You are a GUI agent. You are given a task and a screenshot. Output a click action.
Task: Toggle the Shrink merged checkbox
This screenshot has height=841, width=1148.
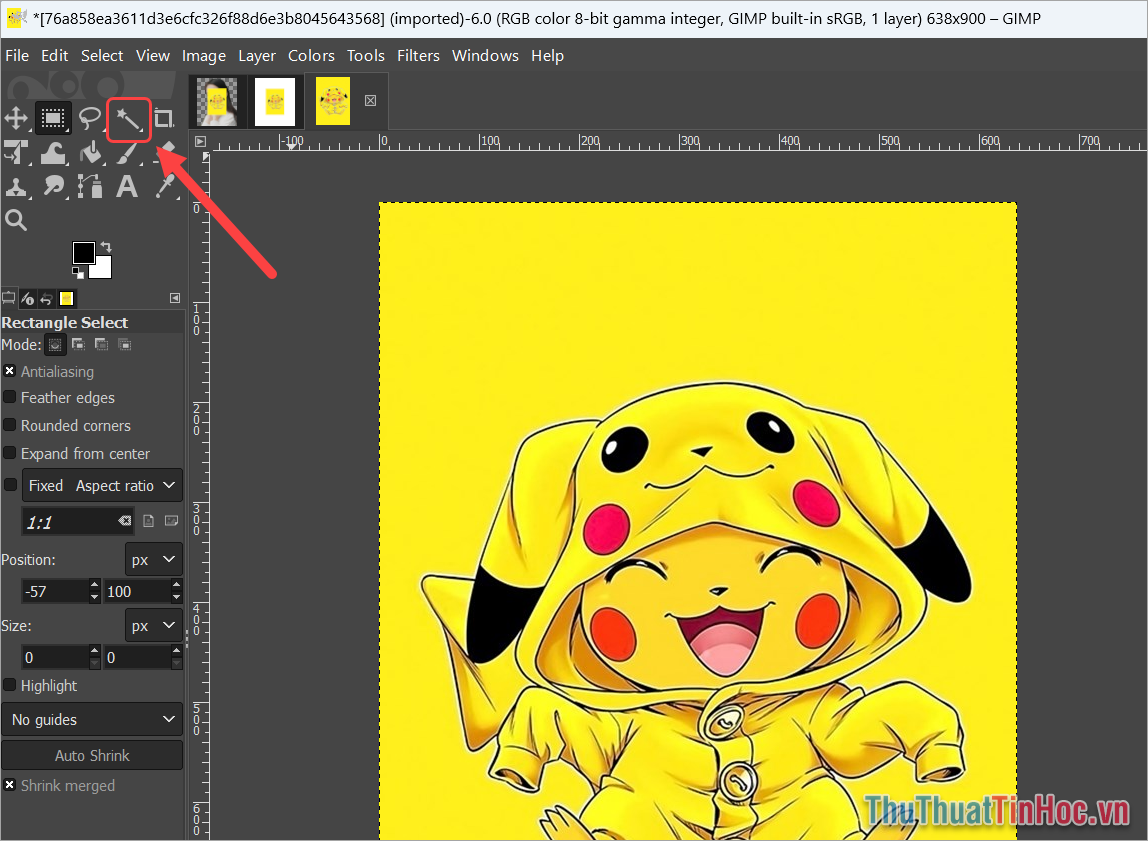tap(10, 785)
